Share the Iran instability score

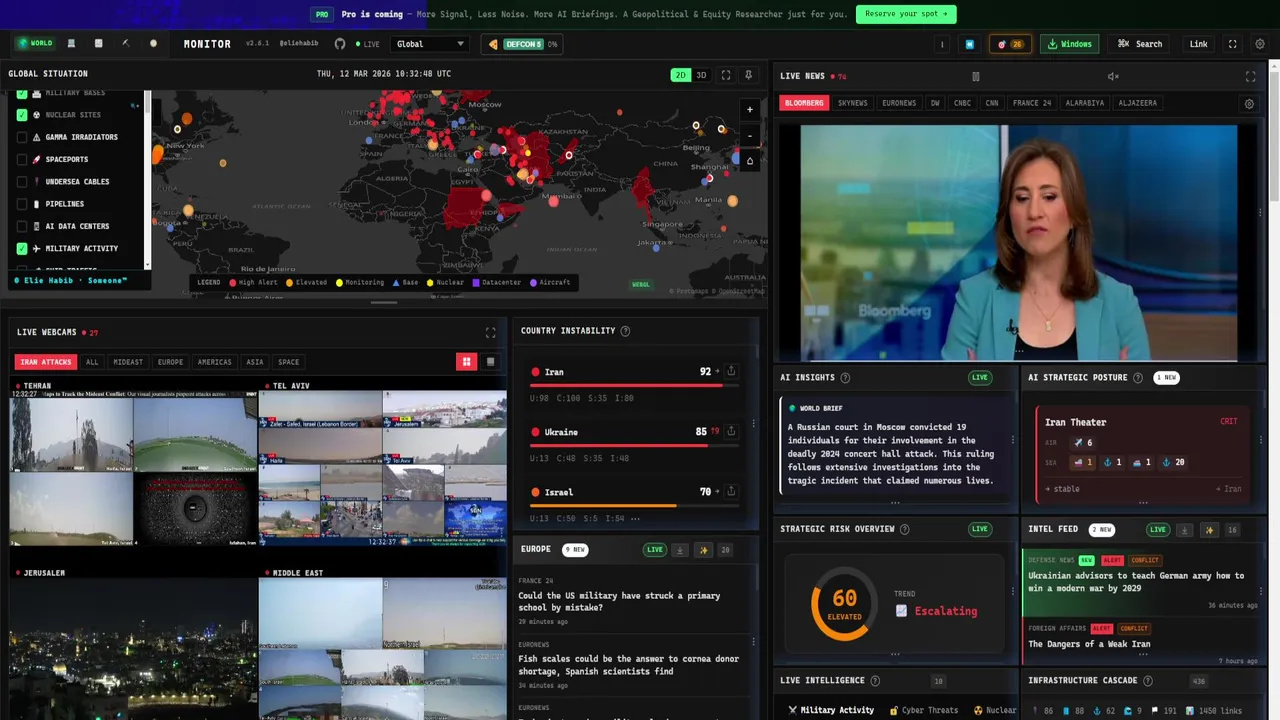731,371
